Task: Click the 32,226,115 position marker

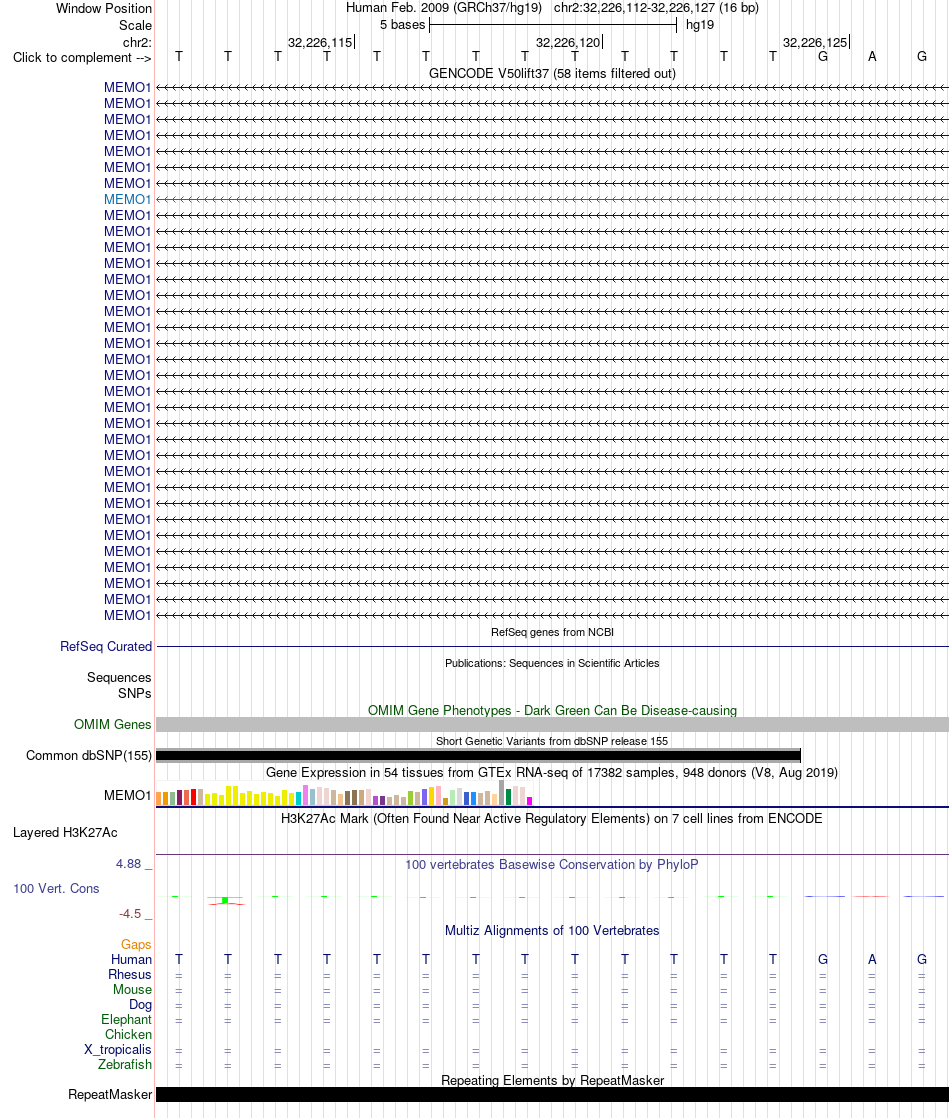Action: pyautogui.click(x=320, y=43)
